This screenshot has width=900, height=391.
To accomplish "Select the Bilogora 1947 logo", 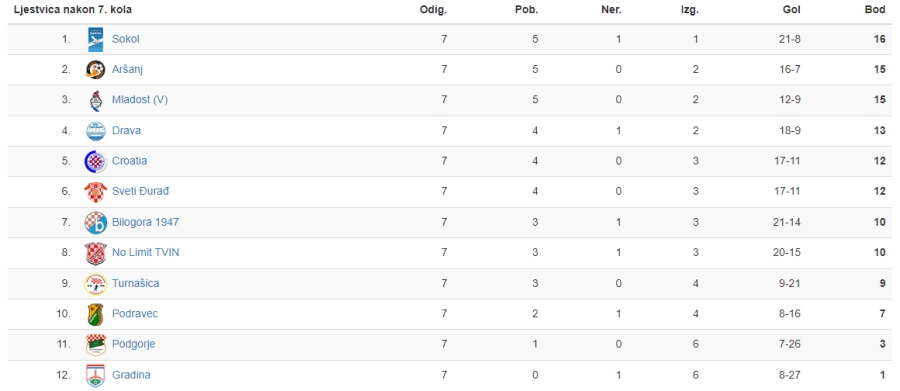I will pyautogui.click(x=96, y=222).
